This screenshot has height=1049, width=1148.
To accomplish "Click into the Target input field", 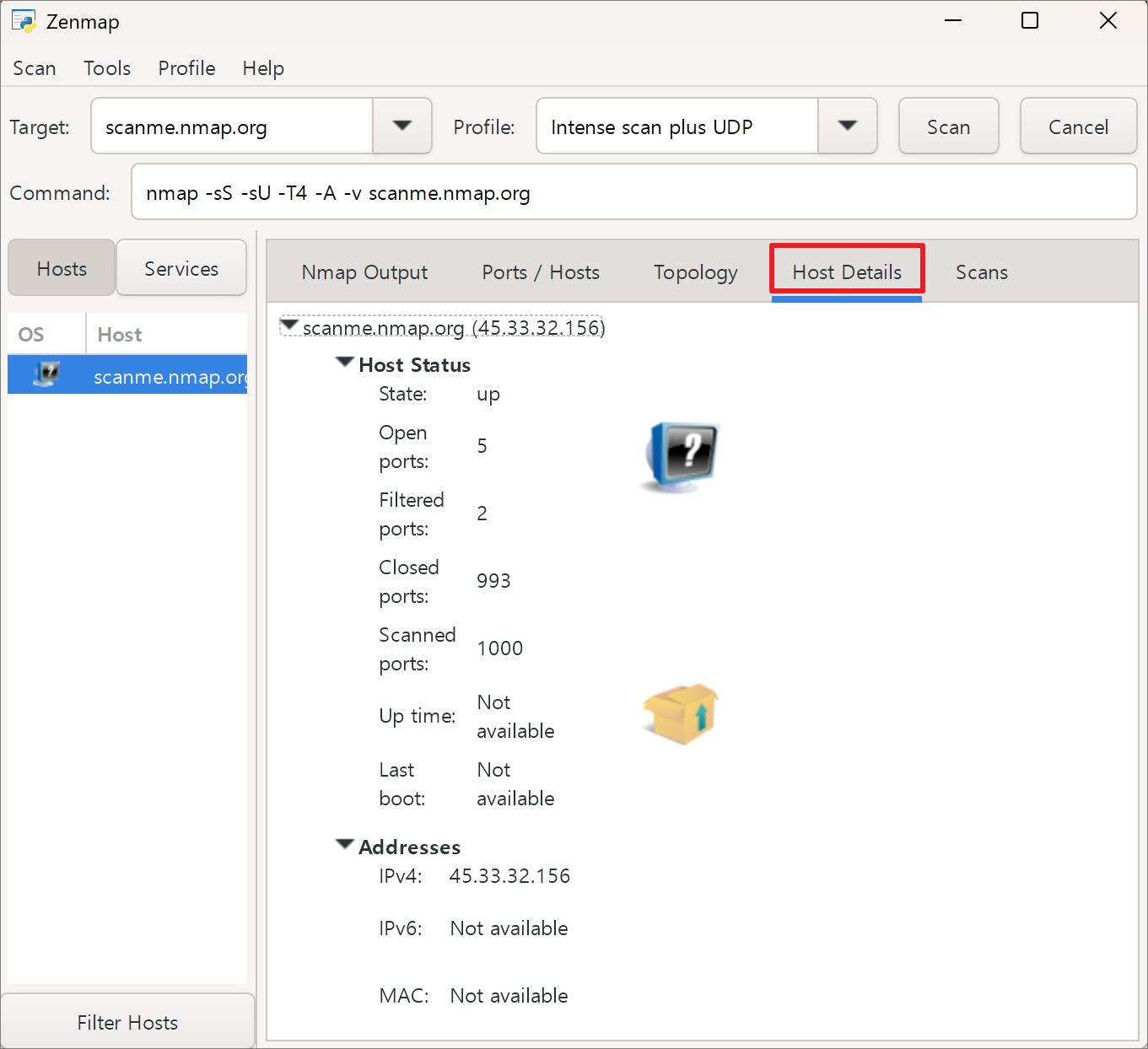I will [232, 126].
